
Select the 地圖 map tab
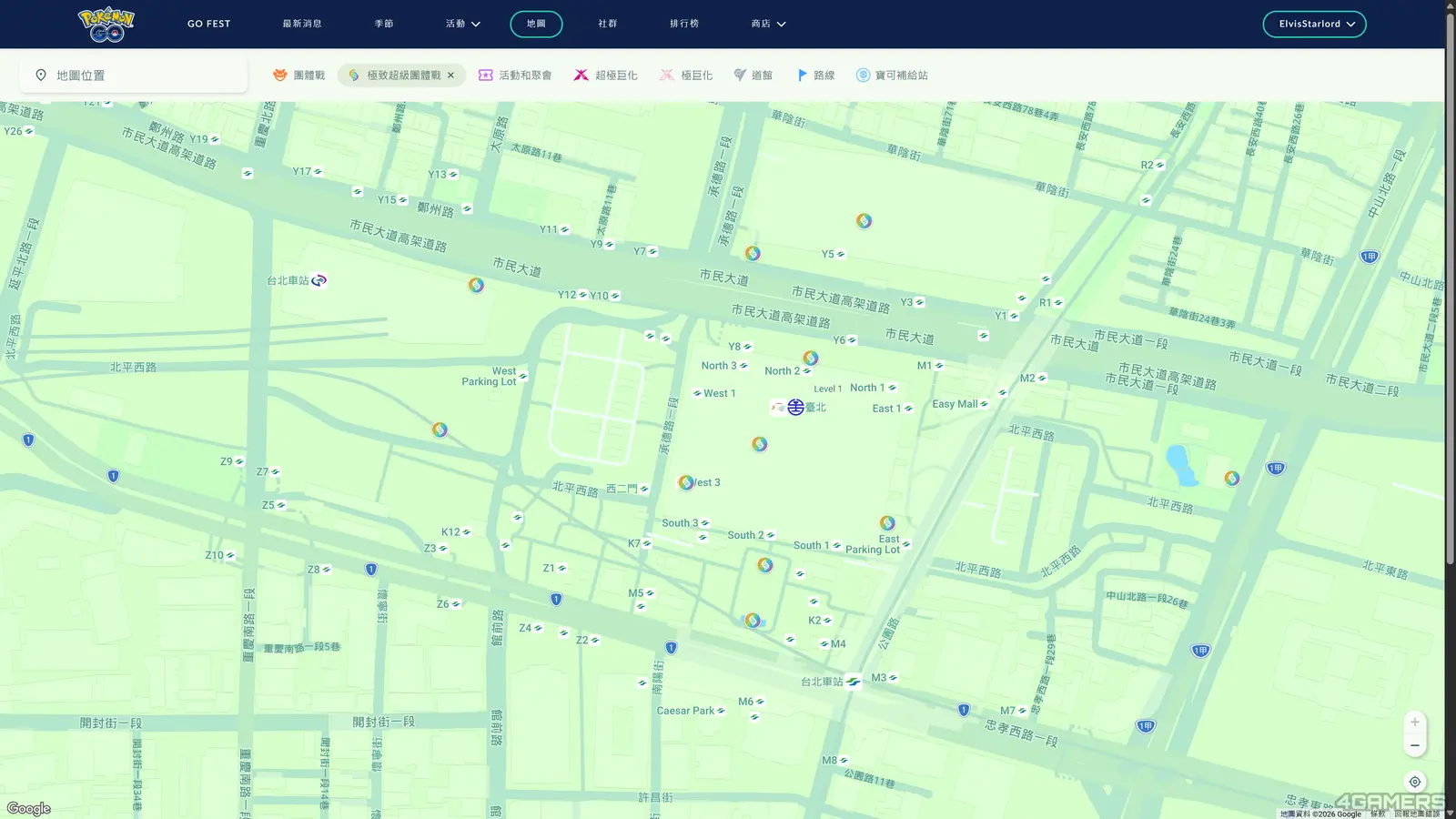(x=536, y=24)
